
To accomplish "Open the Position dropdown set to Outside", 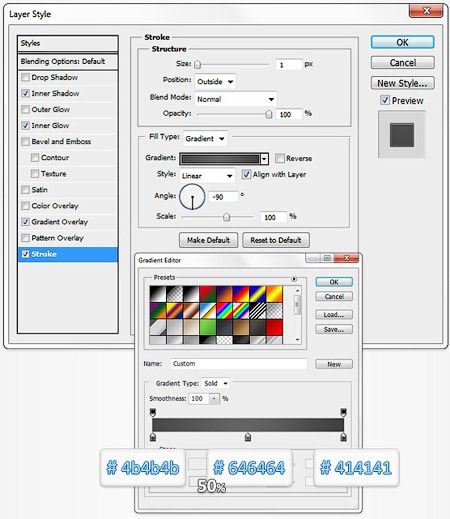I will pyautogui.click(x=215, y=82).
